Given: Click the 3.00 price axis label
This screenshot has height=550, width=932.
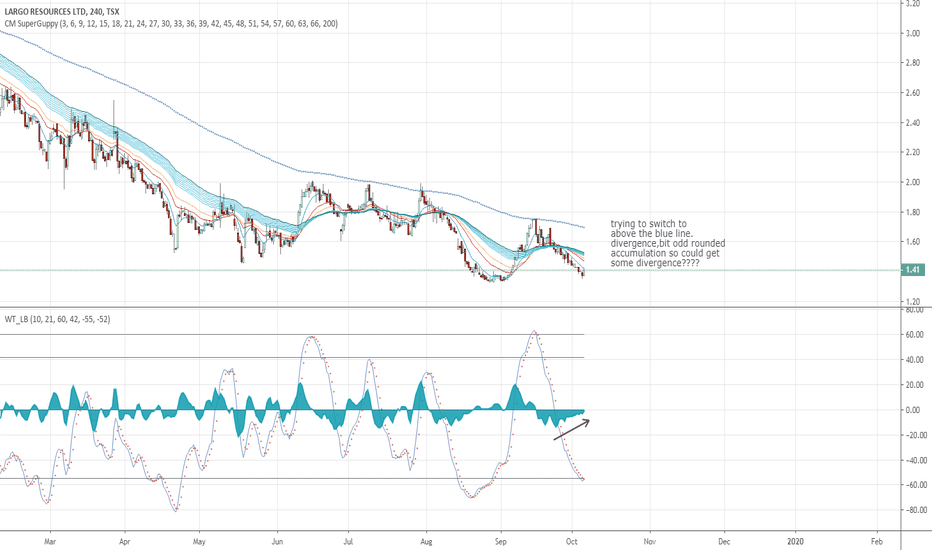Looking at the screenshot, I should click(913, 33).
